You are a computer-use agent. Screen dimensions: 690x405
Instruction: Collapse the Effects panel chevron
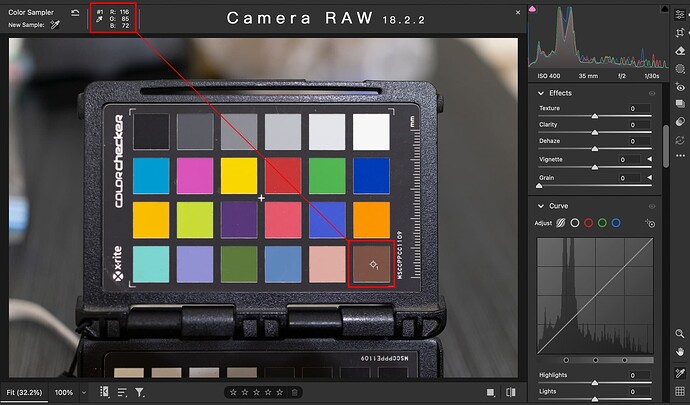tap(541, 93)
